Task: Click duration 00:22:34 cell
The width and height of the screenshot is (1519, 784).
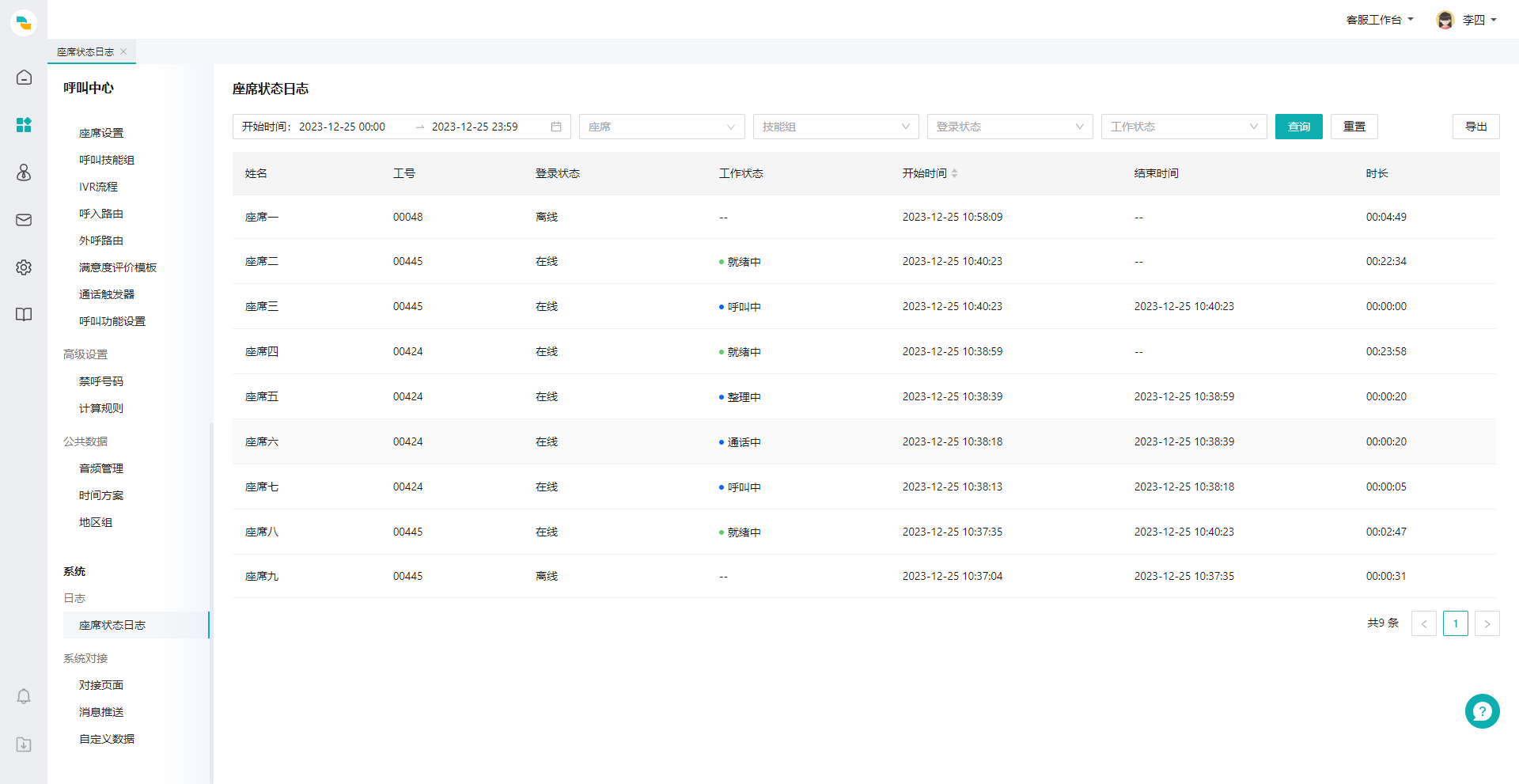Action: point(1386,261)
